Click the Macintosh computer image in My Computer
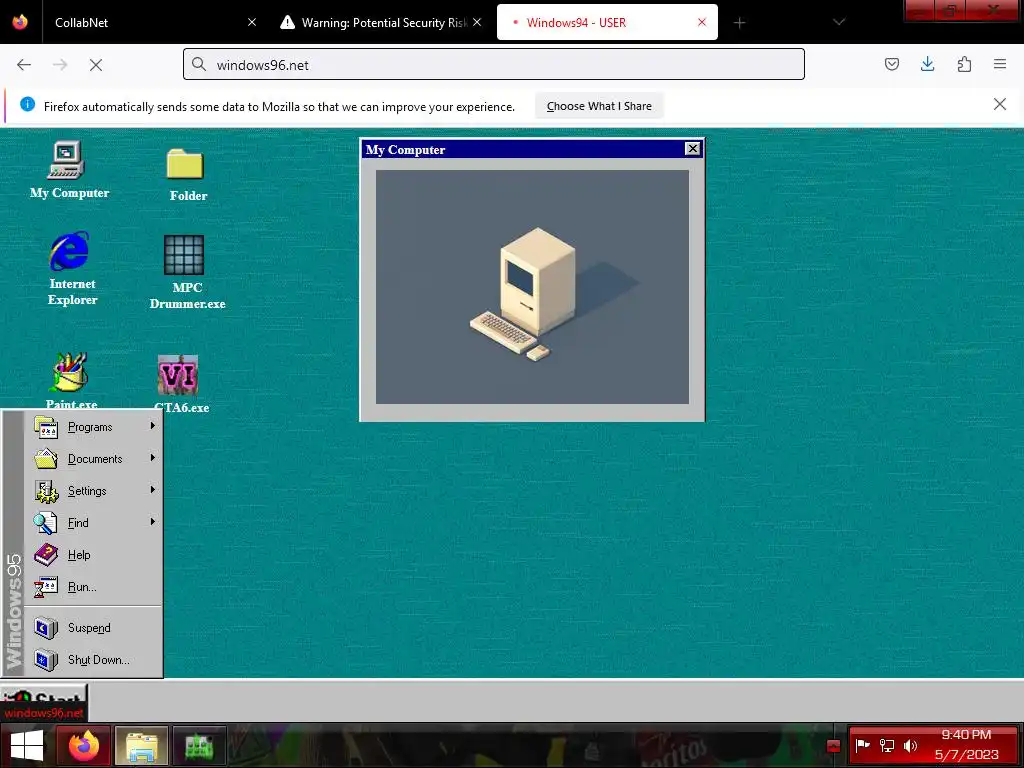Viewport: 1024px width, 768px height. click(532, 287)
